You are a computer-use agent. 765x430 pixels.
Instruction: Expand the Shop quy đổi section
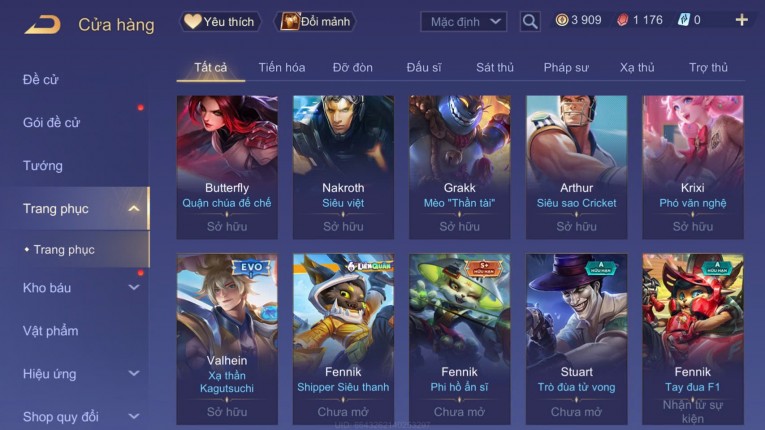coord(134,417)
